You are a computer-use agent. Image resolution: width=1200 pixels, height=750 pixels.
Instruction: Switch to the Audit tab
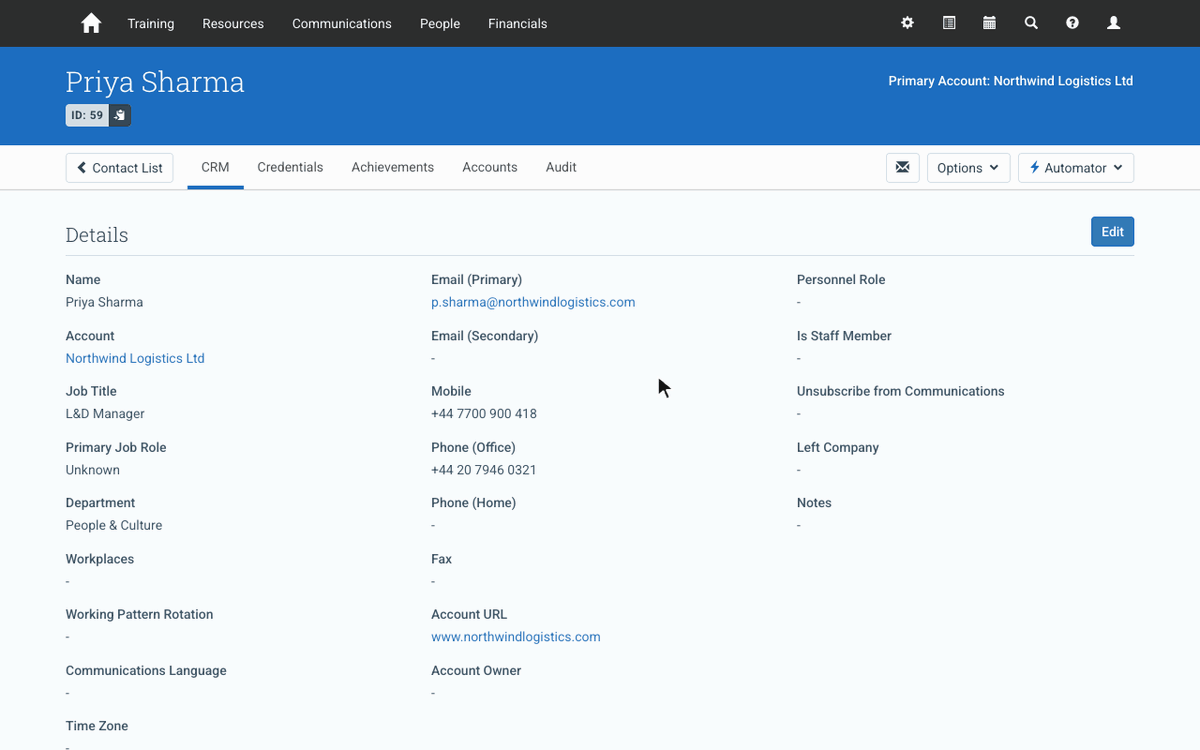561,167
